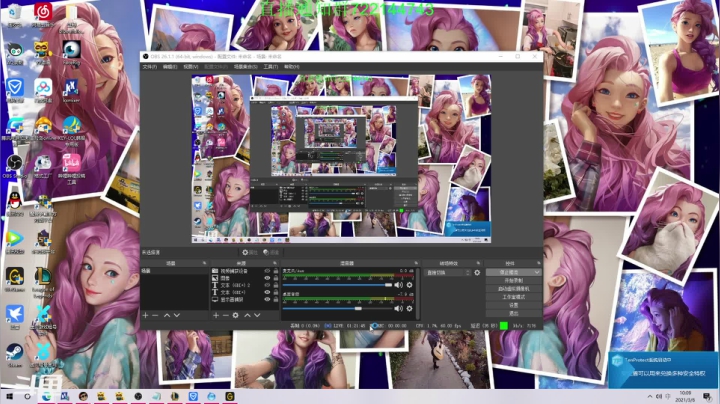Add a new source with the plus icon

pos(216,315)
